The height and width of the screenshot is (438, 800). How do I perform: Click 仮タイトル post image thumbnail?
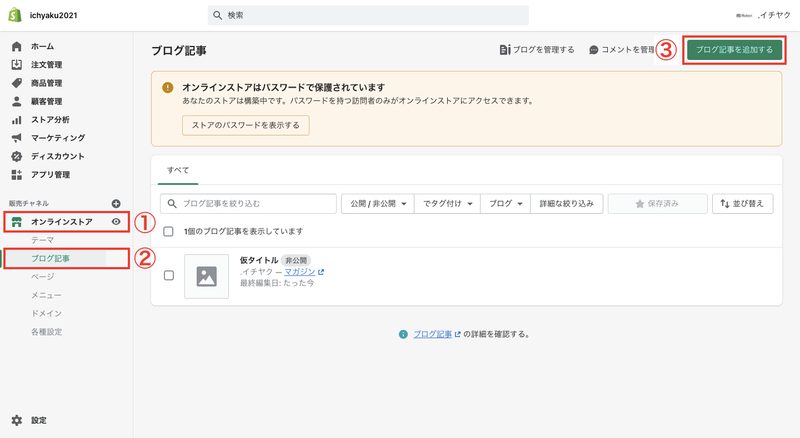(x=207, y=276)
